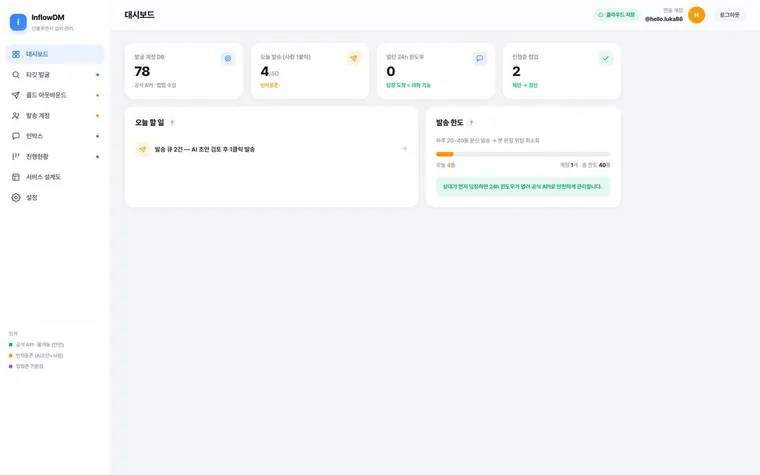
Task: Click the 발송 한도 heading
Action: point(450,123)
